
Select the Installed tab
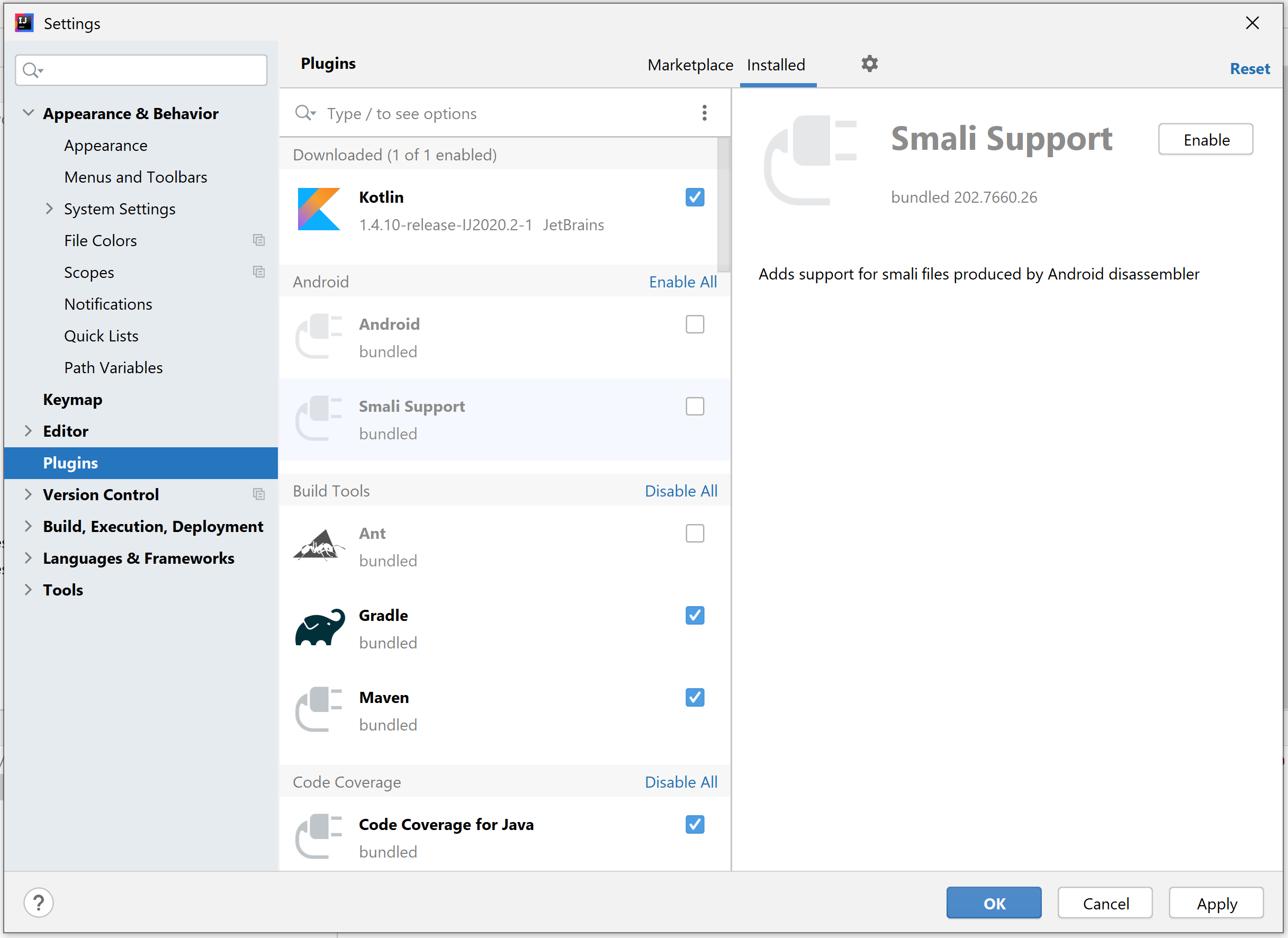tap(776, 65)
